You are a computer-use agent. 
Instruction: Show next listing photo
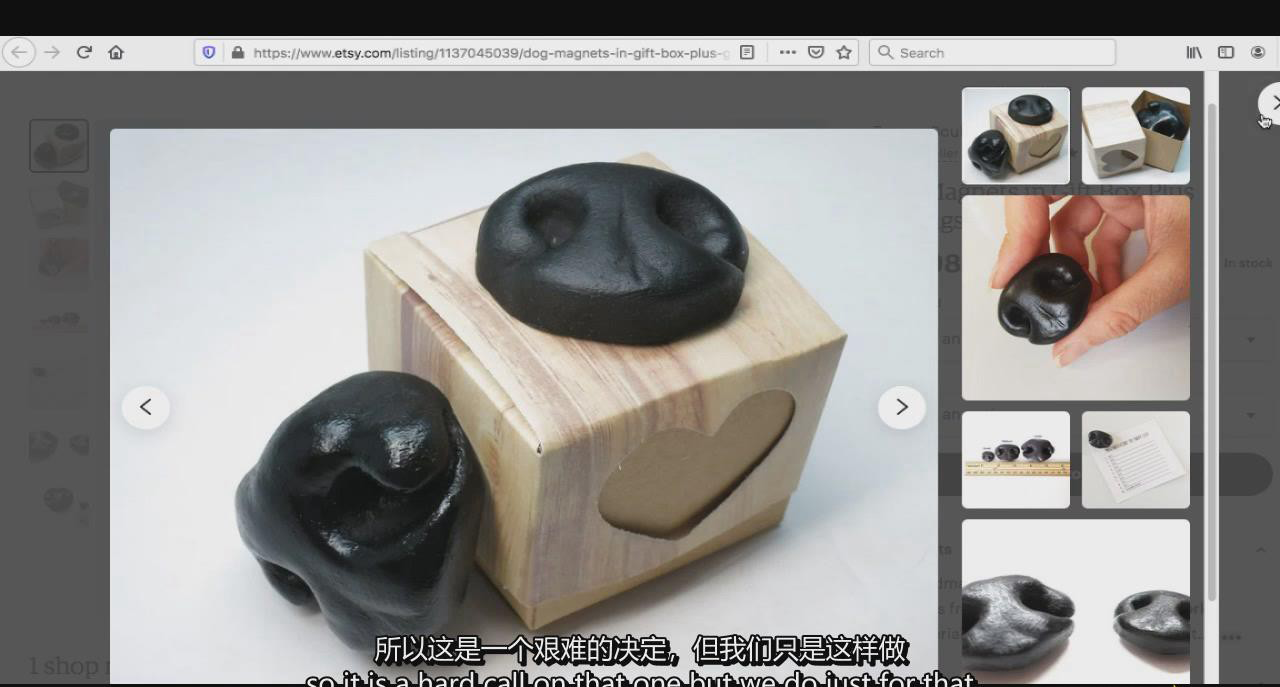(x=902, y=406)
